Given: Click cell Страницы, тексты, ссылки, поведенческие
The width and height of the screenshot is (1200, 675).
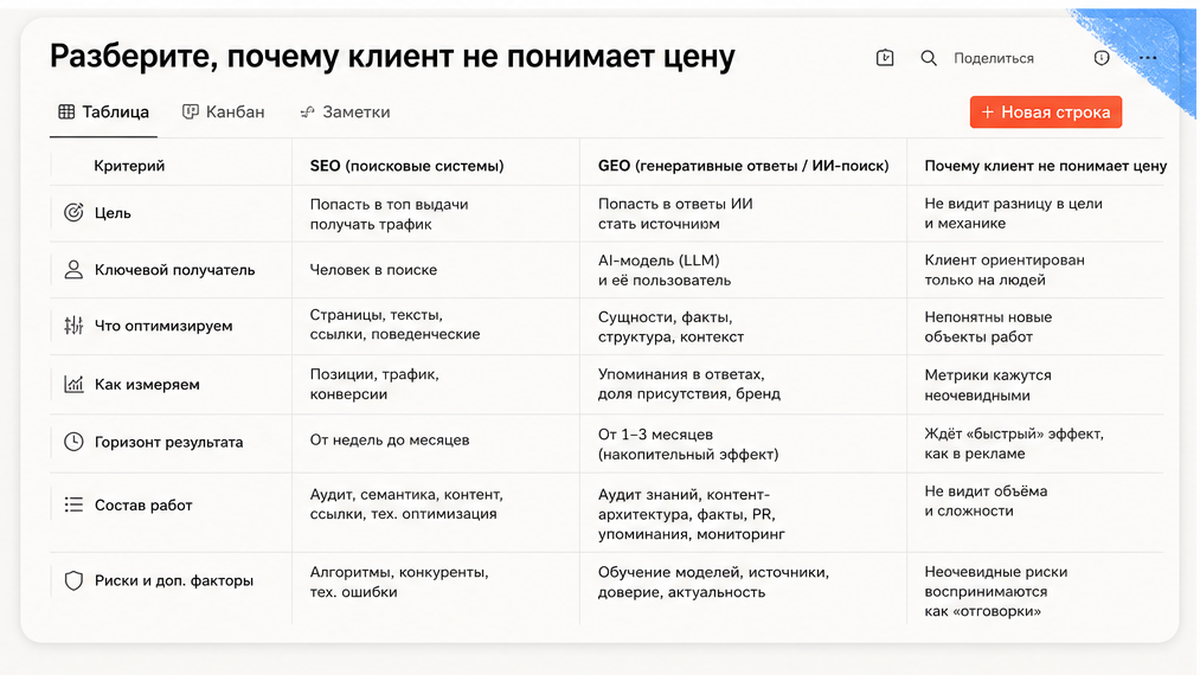Looking at the screenshot, I should [x=395, y=325].
